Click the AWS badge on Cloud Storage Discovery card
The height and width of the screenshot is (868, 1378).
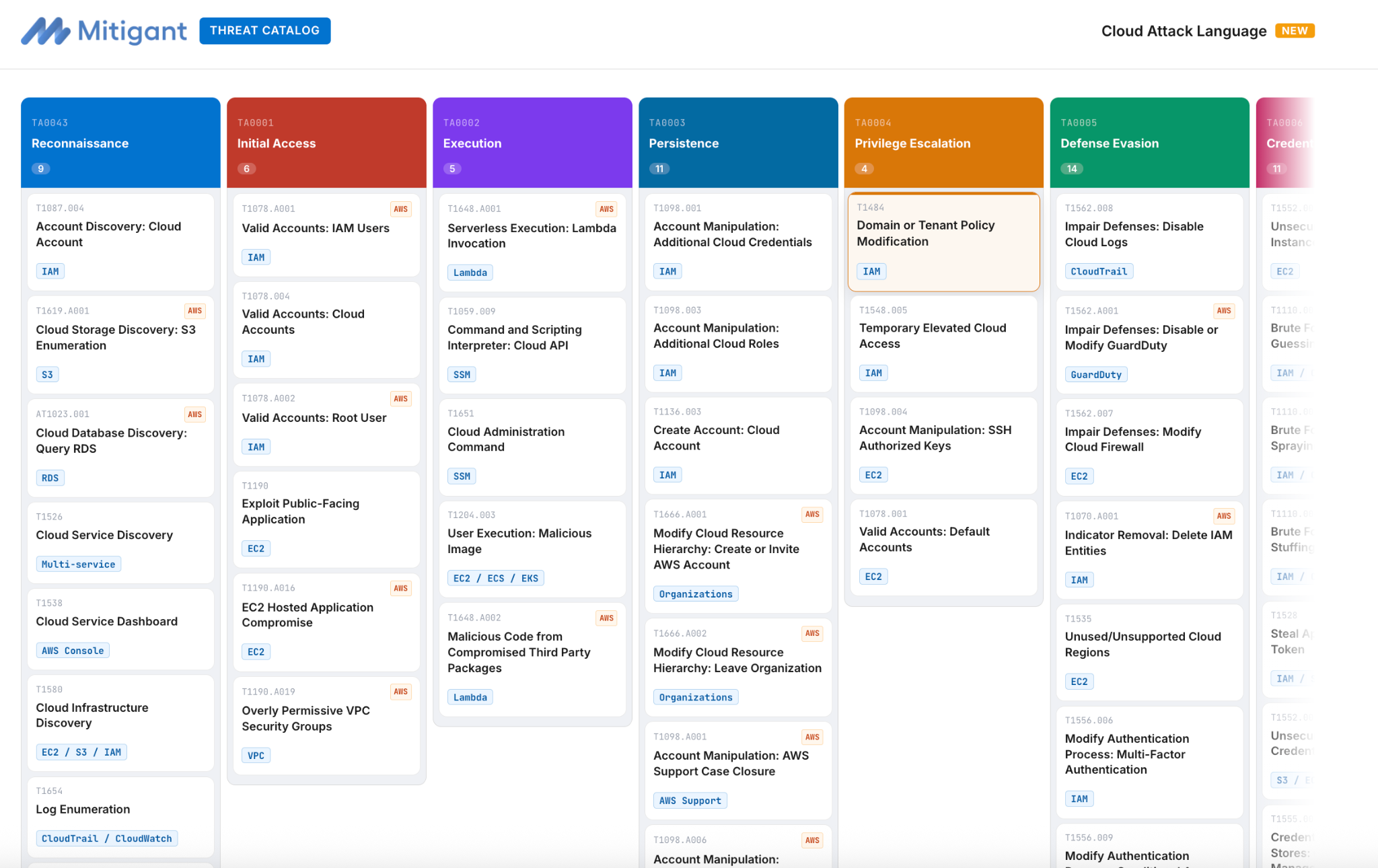tap(194, 311)
